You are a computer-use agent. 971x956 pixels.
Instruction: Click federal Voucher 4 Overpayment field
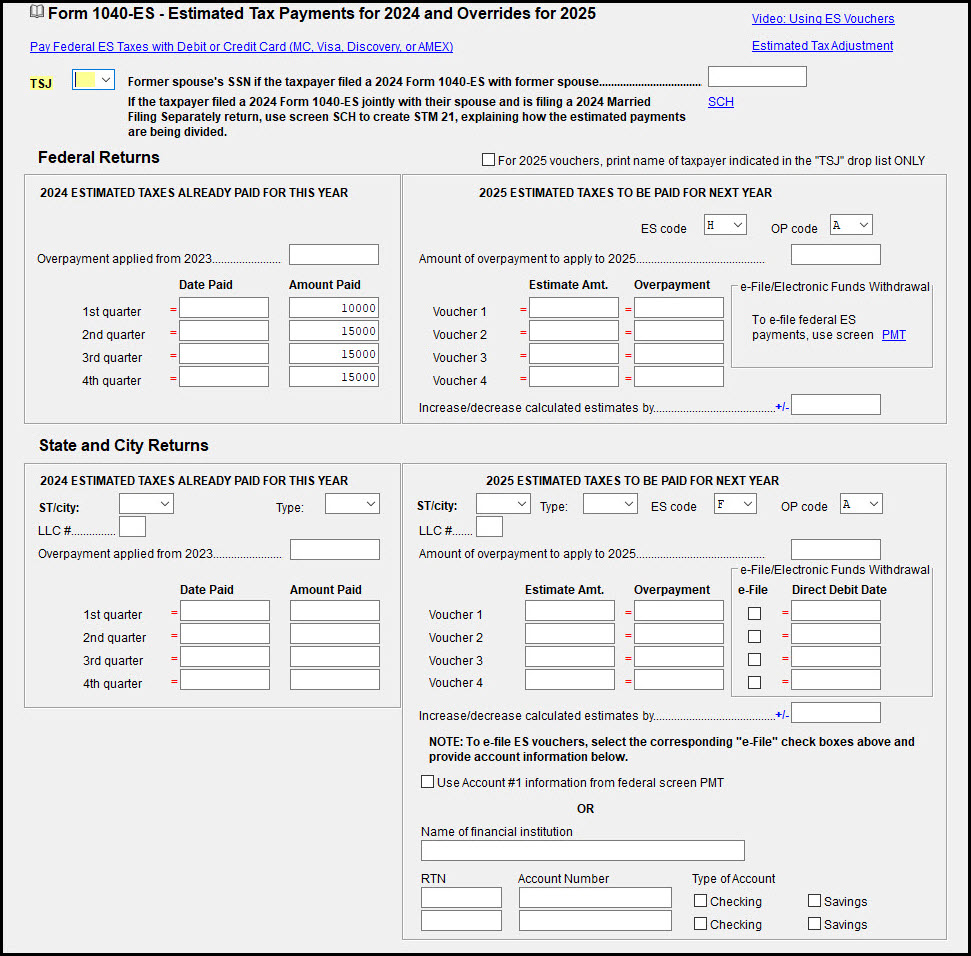pos(679,376)
